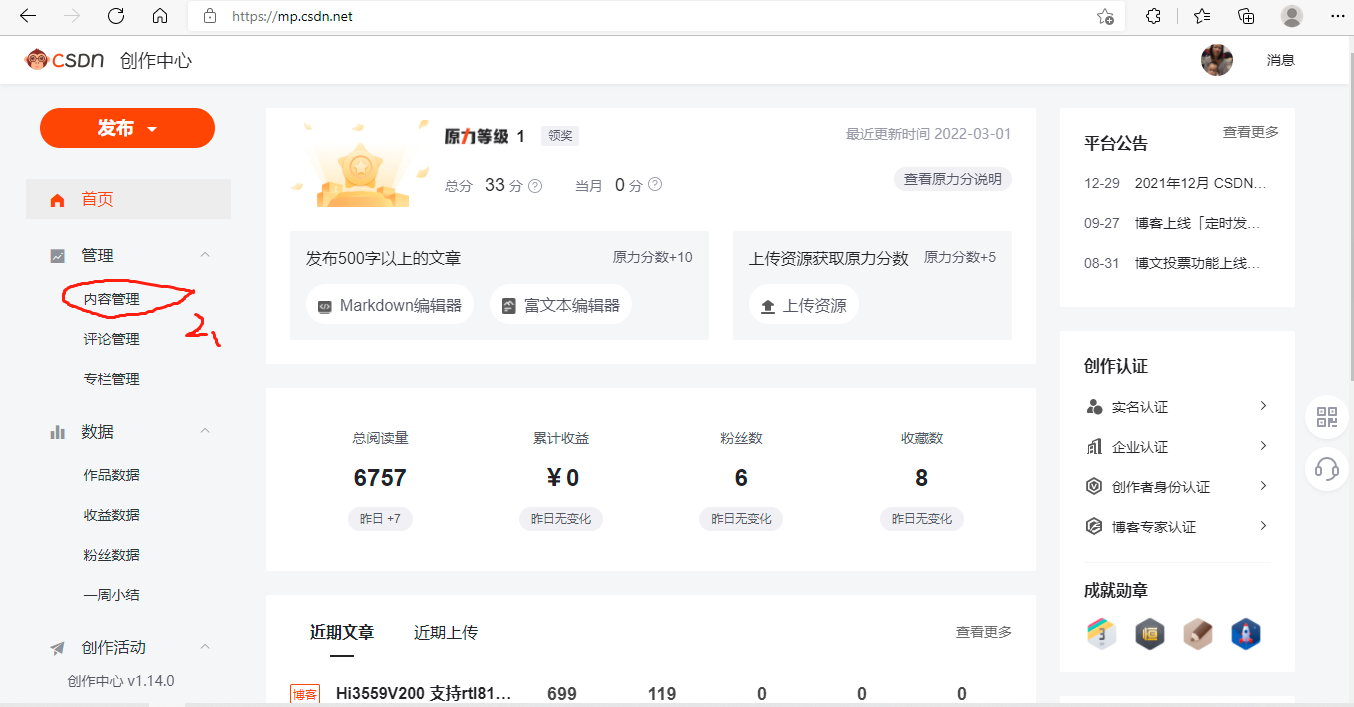The height and width of the screenshot is (707, 1354).
Task: Open 消息 in the header
Action: pos(1280,60)
